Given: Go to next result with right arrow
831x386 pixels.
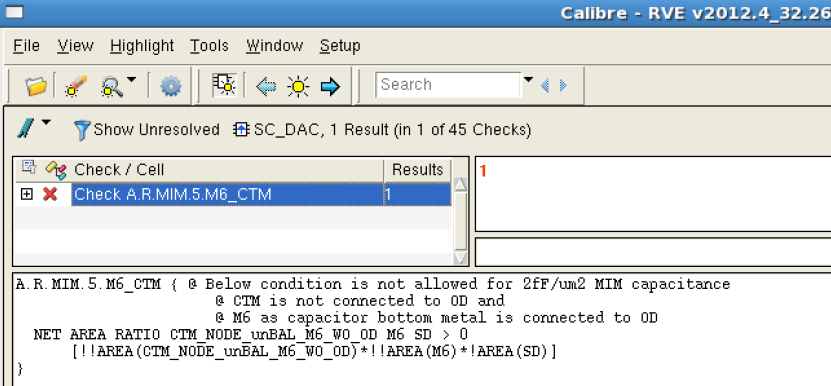Looking at the screenshot, I should click(330, 86).
